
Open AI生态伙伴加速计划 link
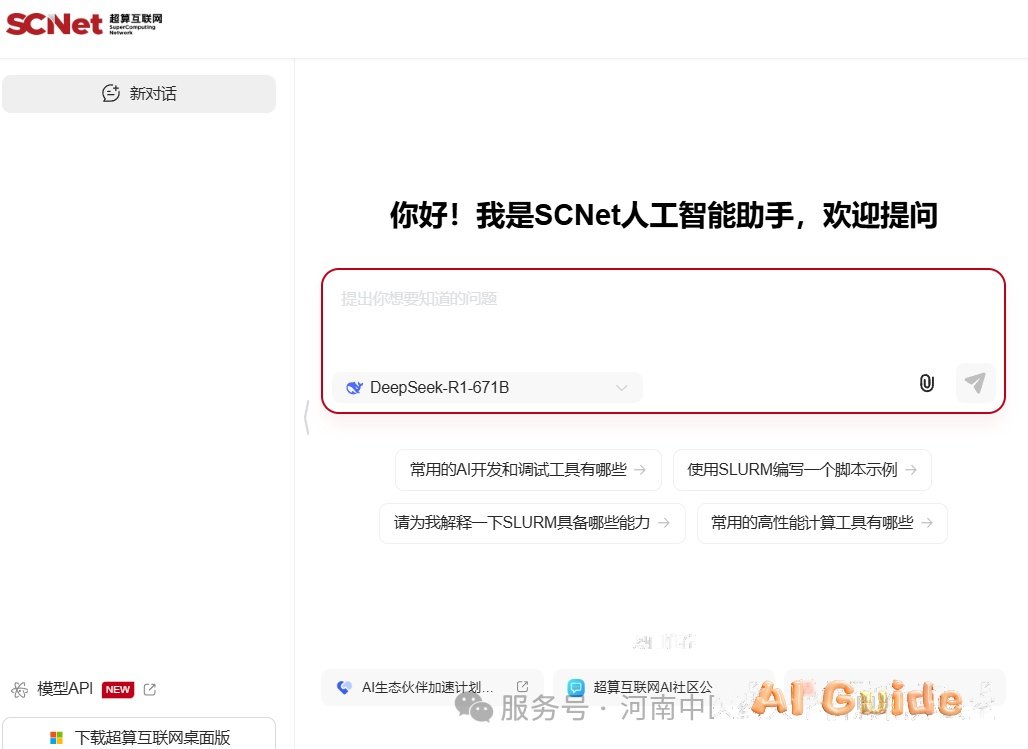(x=433, y=687)
